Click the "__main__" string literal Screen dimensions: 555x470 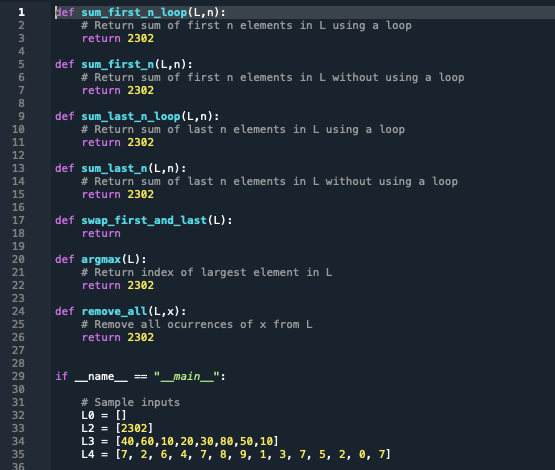(x=187, y=376)
